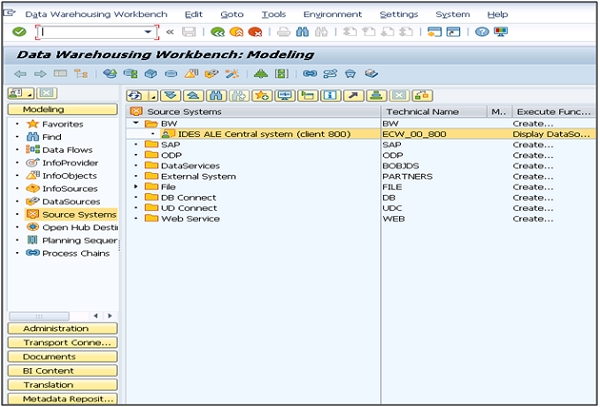This screenshot has width=600, height=407.
Task: Open the Goto menu
Action: pyautogui.click(x=232, y=14)
